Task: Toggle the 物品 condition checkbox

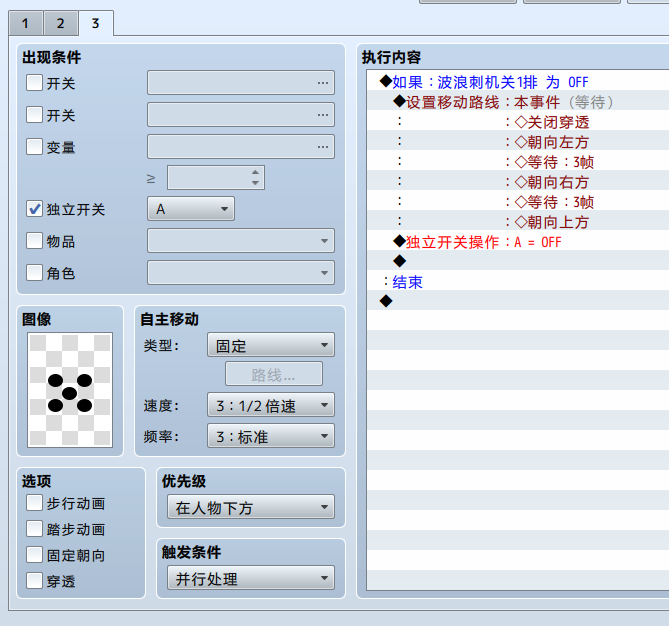Action: [x=34, y=241]
